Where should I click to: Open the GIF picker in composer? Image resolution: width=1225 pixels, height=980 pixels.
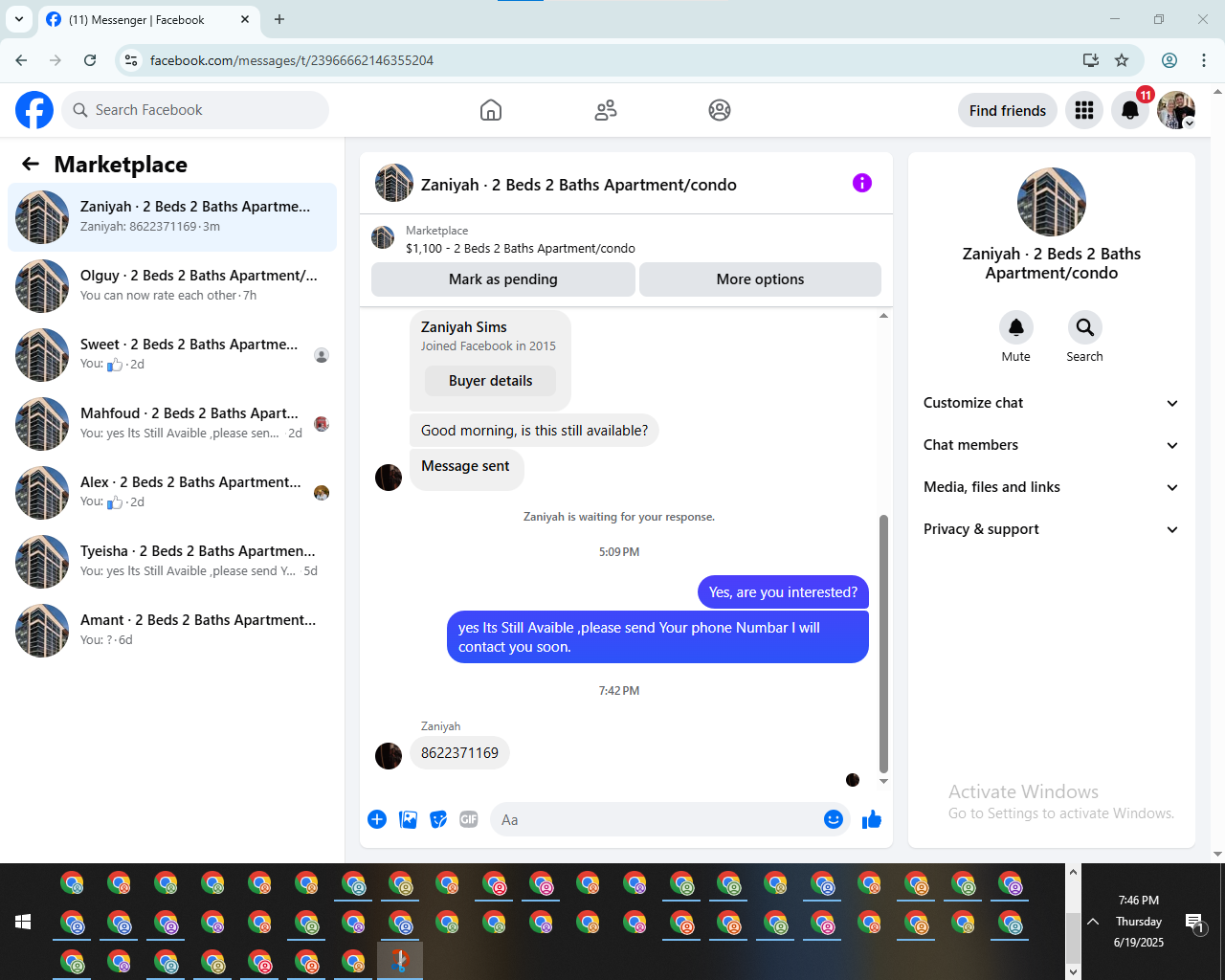coord(469,819)
